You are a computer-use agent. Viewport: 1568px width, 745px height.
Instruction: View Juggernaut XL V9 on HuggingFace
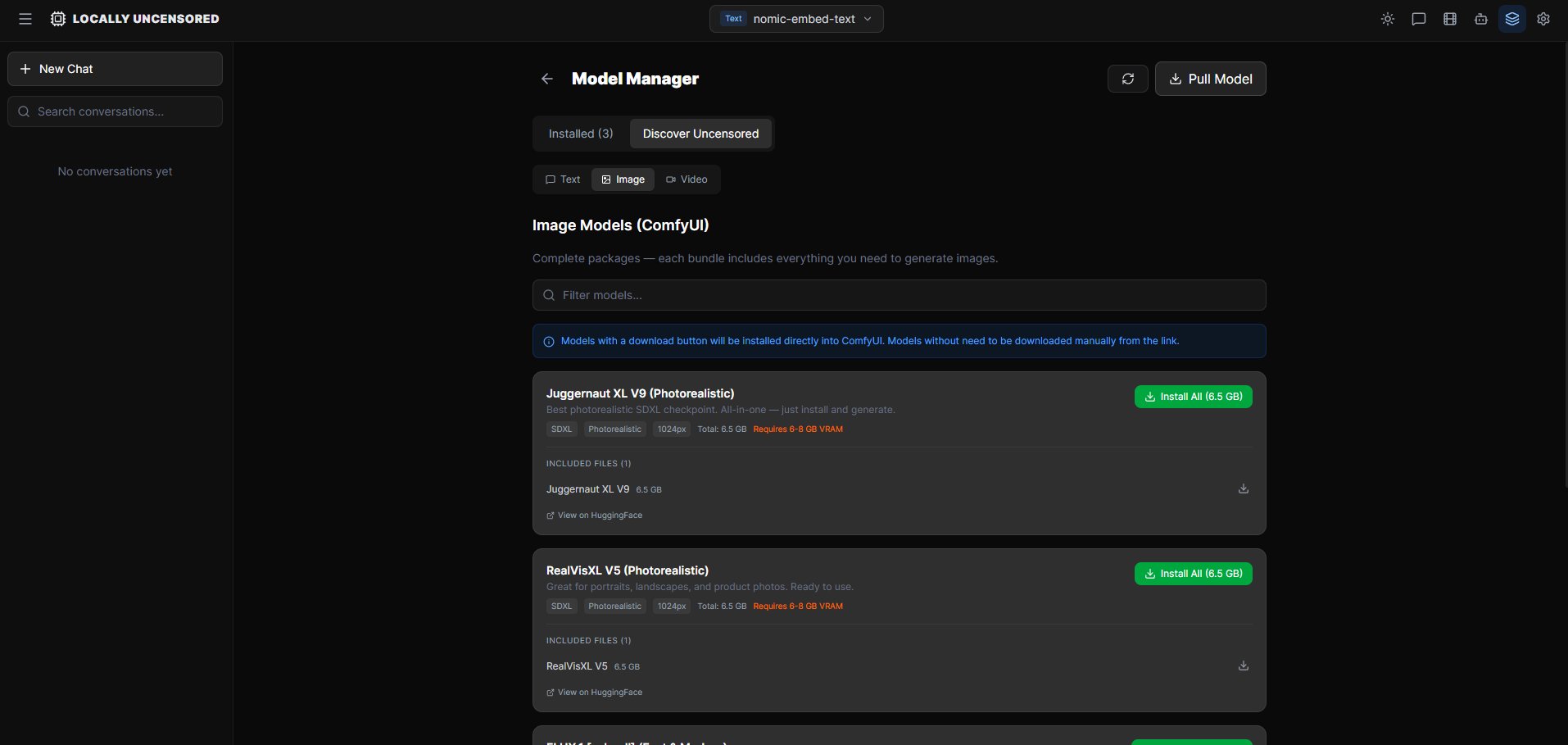594,515
